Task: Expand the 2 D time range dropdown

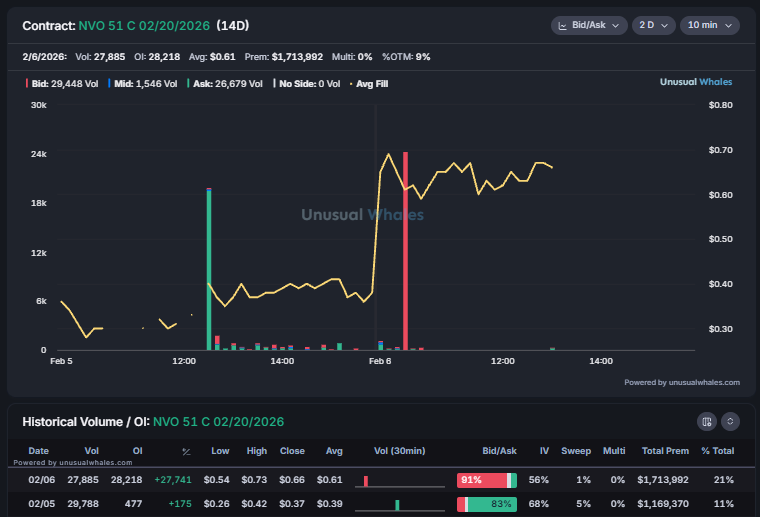Action: point(653,25)
